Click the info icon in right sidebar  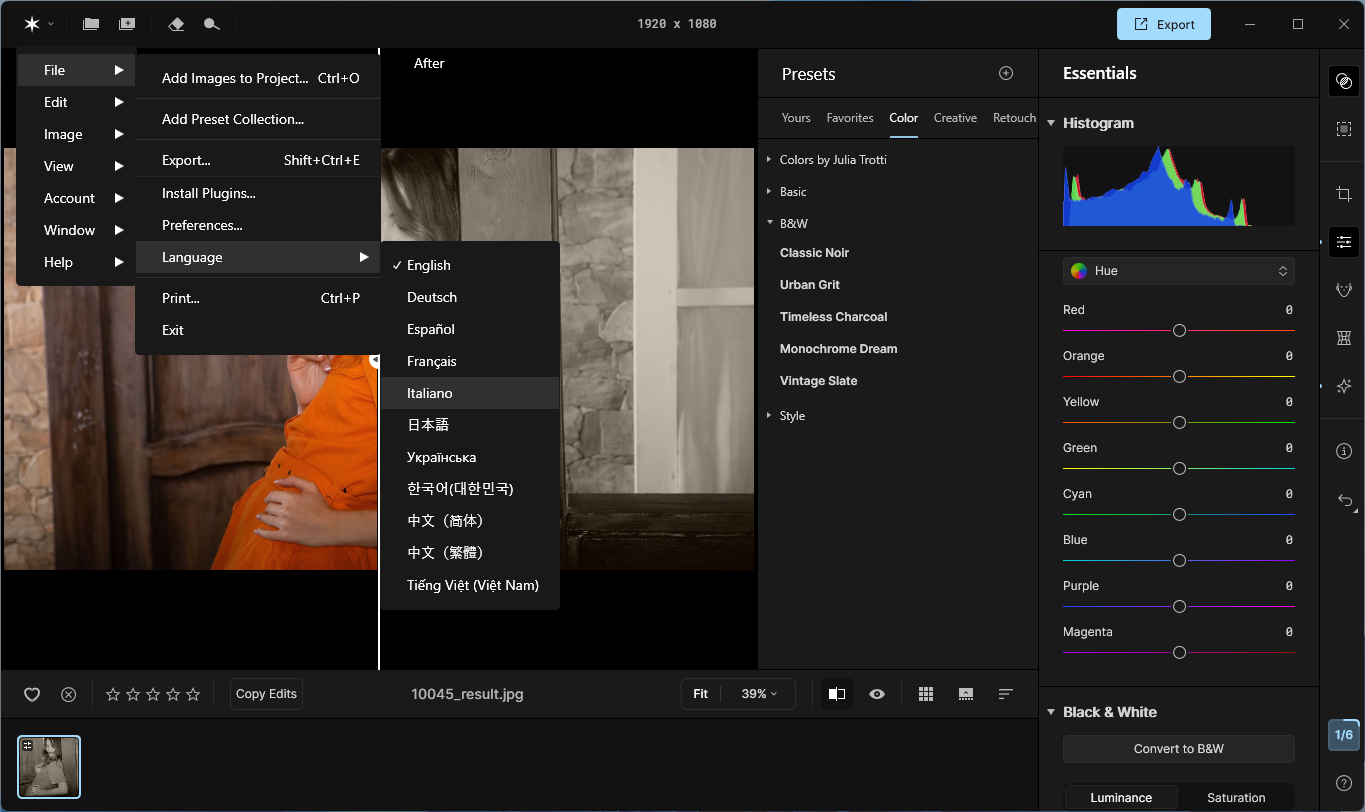point(1343,451)
